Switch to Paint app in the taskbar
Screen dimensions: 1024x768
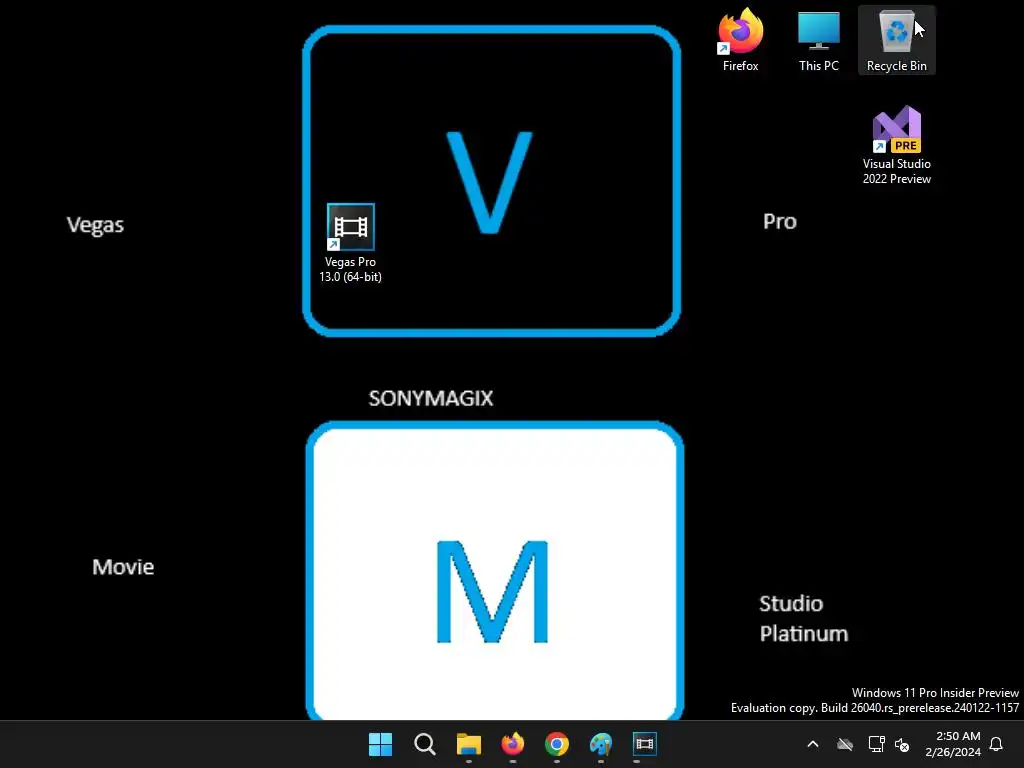pyautogui.click(x=601, y=744)
